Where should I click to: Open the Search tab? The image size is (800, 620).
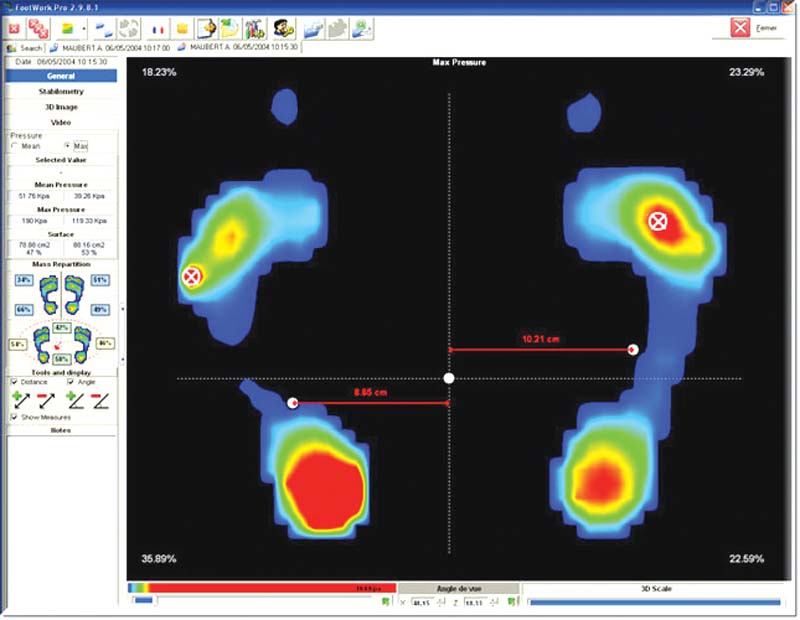25,47
